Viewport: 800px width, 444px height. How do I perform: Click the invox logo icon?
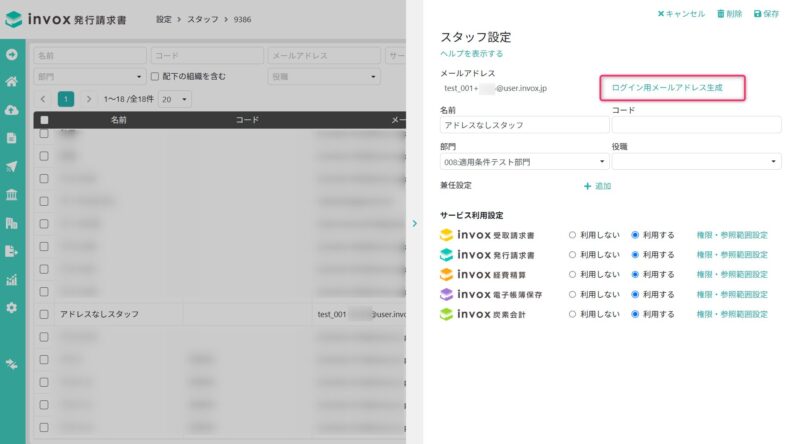point(13,19)
